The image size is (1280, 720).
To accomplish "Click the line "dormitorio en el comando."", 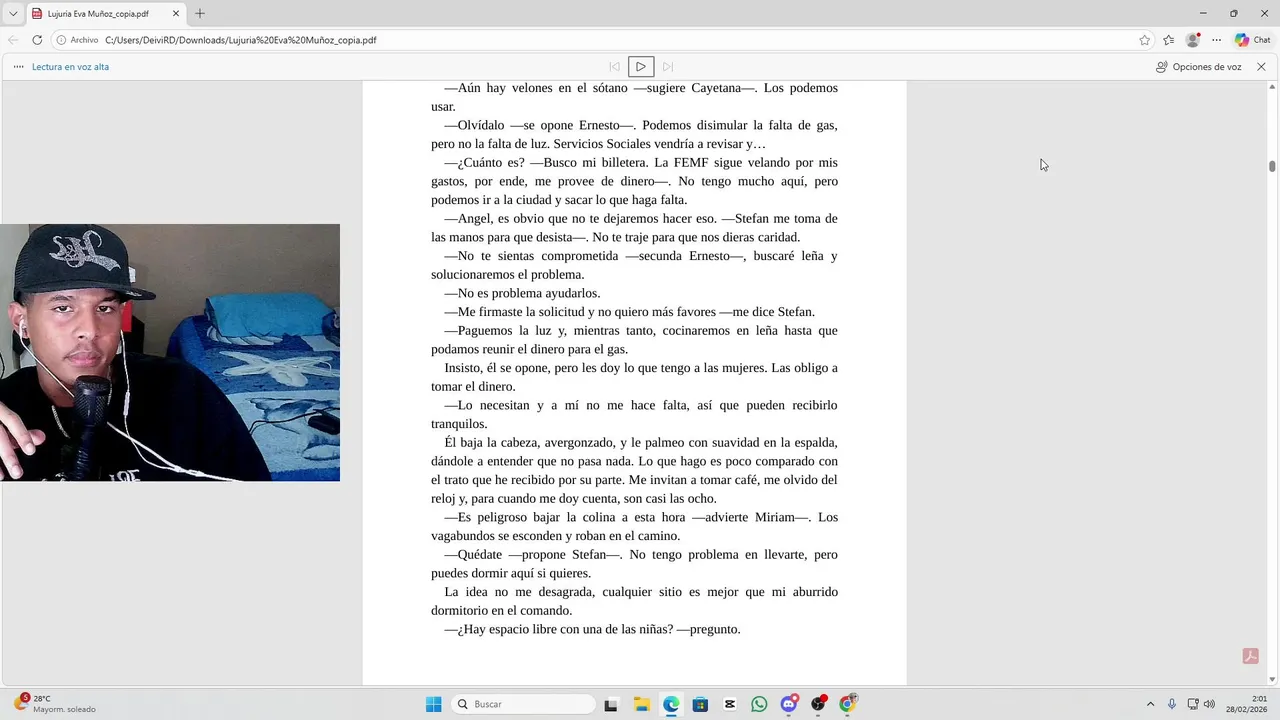I will click(x=501, y=611).
